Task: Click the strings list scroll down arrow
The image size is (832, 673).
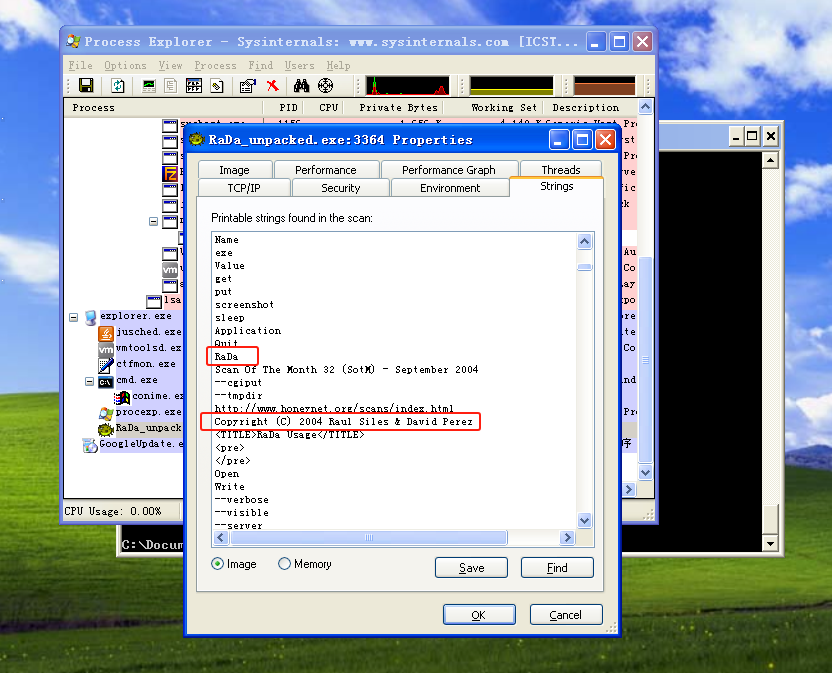Action: coord(585,521)
